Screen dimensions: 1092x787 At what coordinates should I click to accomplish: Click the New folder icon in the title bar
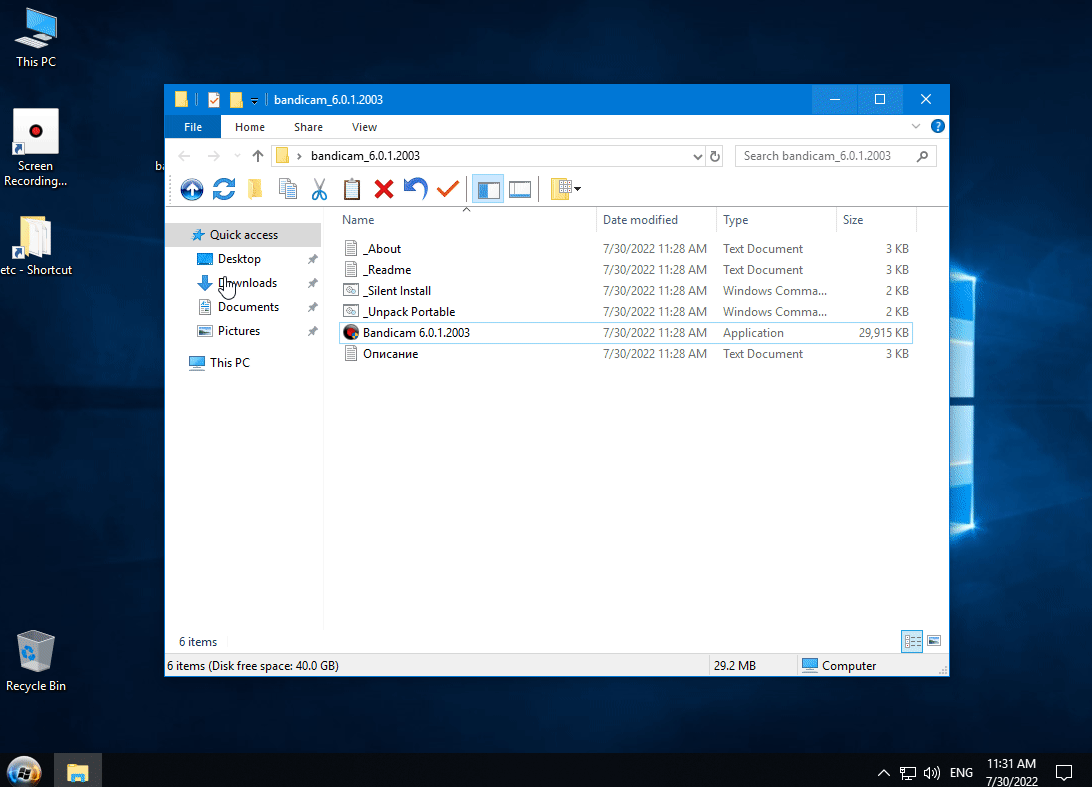point(236,100)
